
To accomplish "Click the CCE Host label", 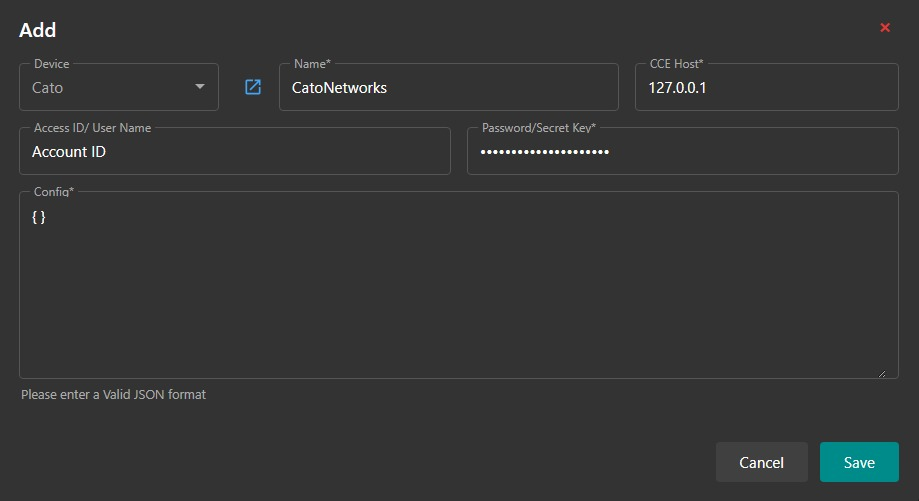I will 676,64.
